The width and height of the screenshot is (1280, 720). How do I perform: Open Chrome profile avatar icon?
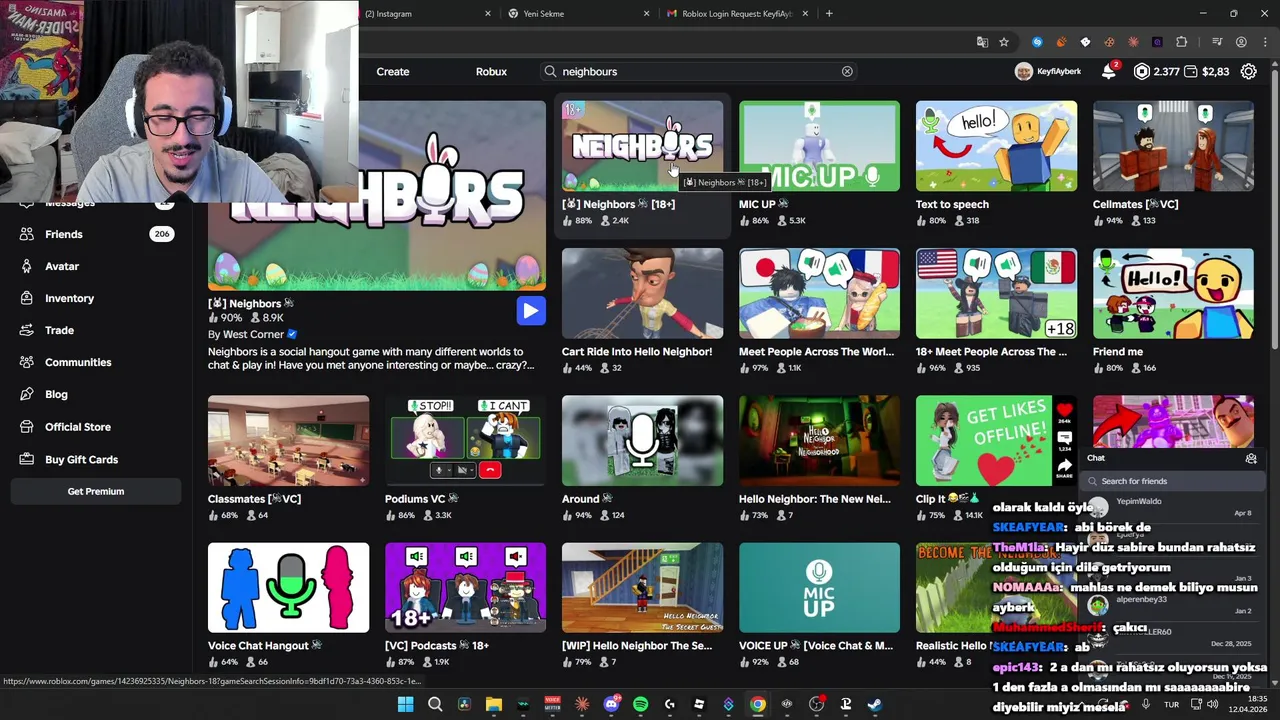pyautogui.click(x=1241, y=42)
